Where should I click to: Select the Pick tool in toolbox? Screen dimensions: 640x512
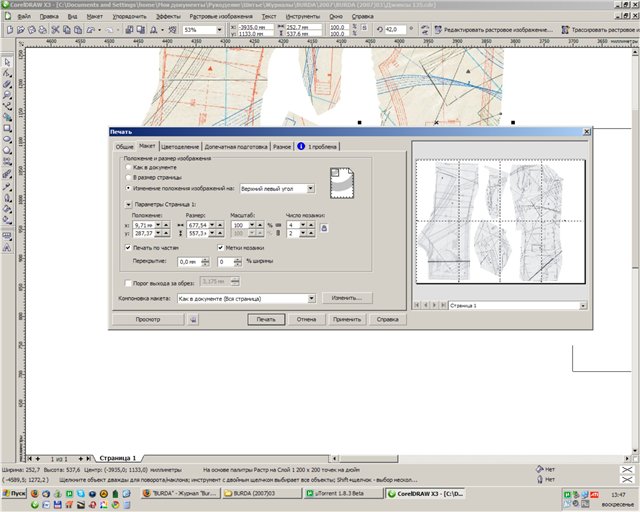[x=7, y=61]
